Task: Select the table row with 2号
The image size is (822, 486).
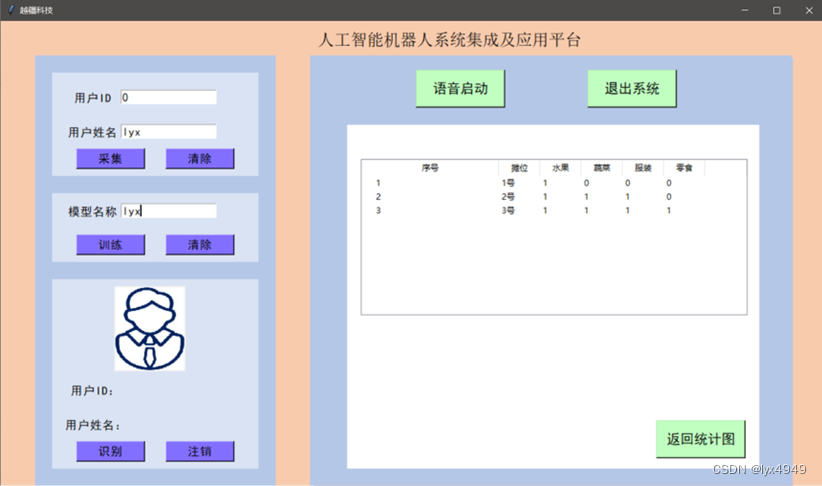Action: pyautogui.click(x=554, y=197)
